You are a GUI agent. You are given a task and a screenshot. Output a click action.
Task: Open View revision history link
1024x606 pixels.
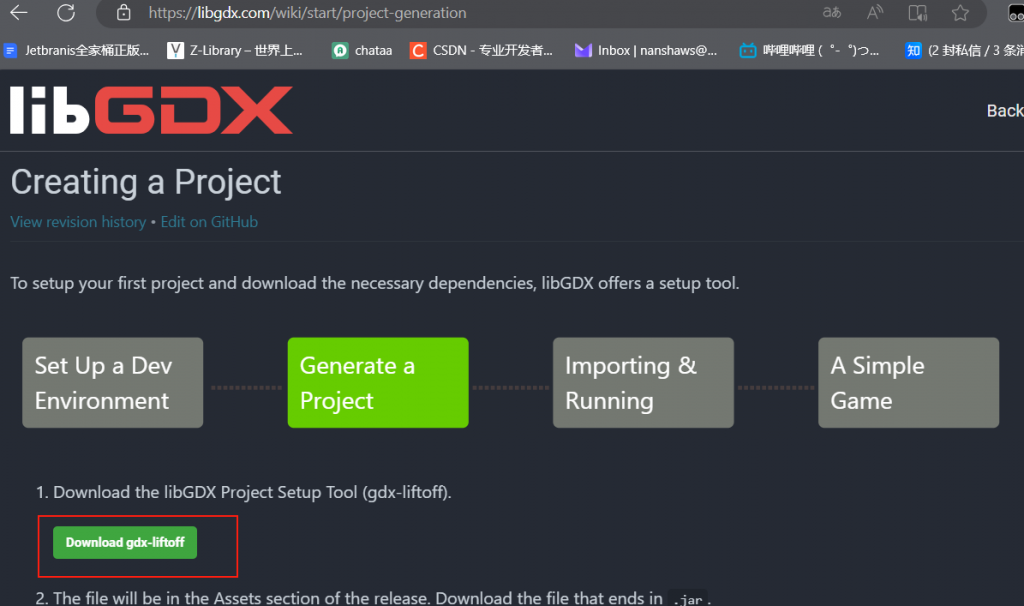pyautogui.click(x=78, y=222)
